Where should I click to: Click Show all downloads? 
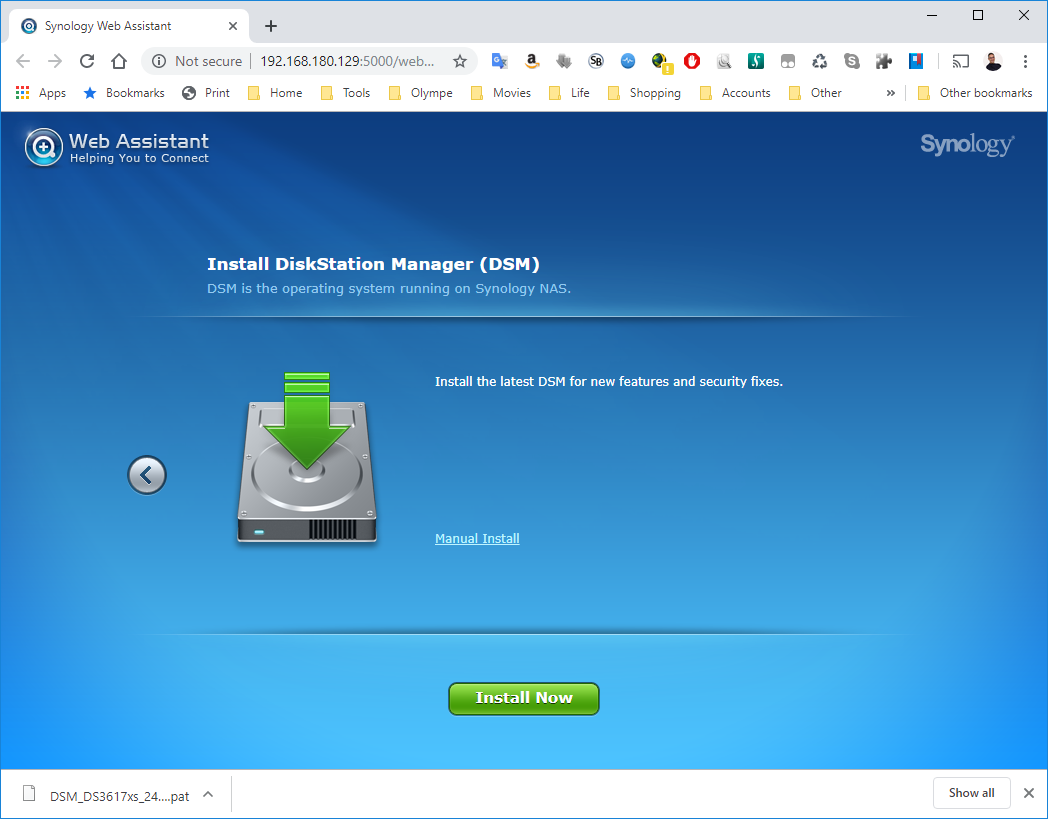click(971, 793)
